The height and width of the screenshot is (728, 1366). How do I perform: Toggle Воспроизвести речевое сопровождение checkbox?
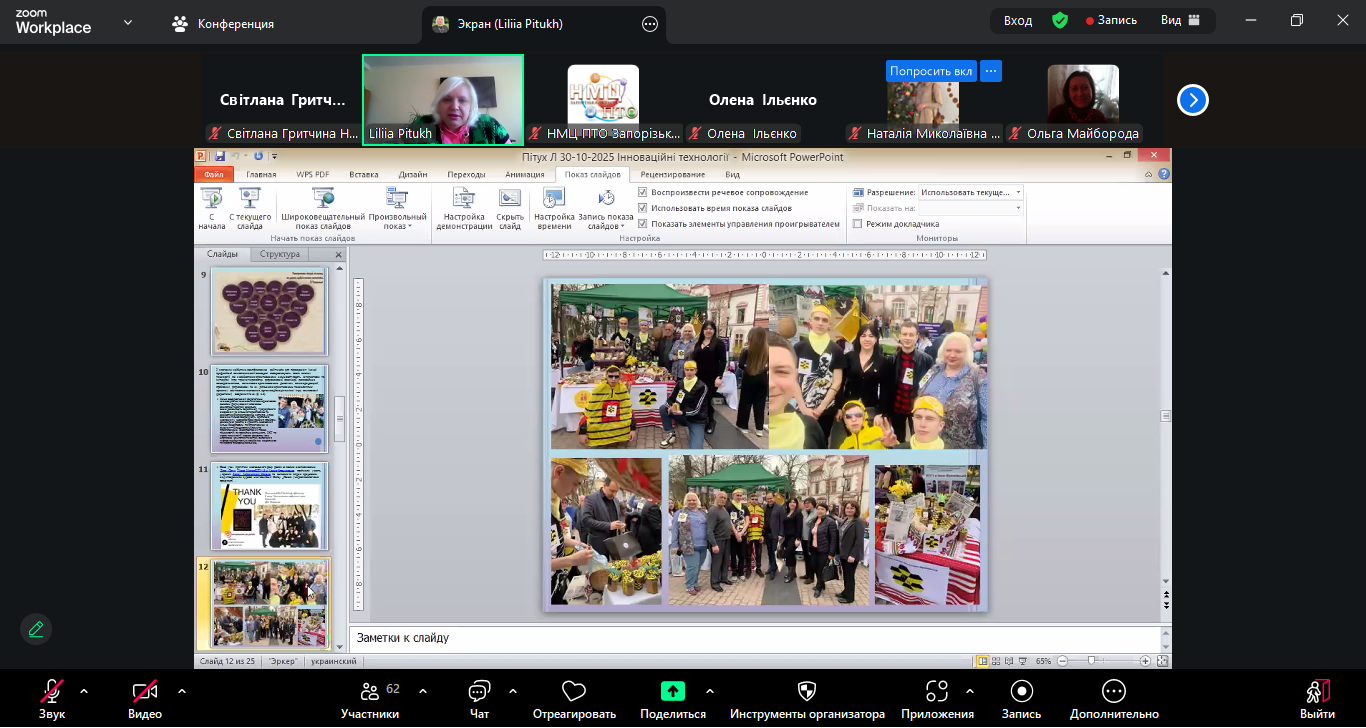(x=643, y=192)
